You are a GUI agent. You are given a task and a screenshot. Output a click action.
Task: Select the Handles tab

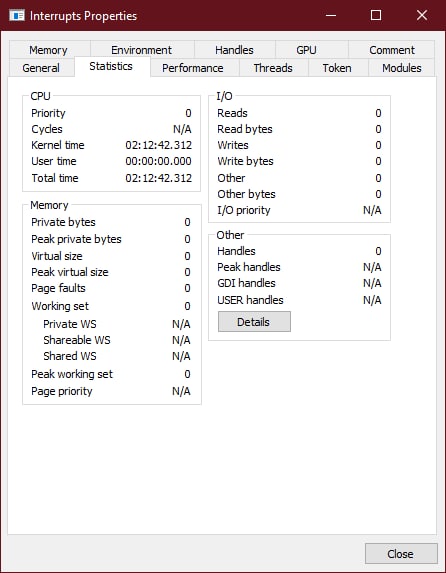pyautogui.click(x=235, y=50)
